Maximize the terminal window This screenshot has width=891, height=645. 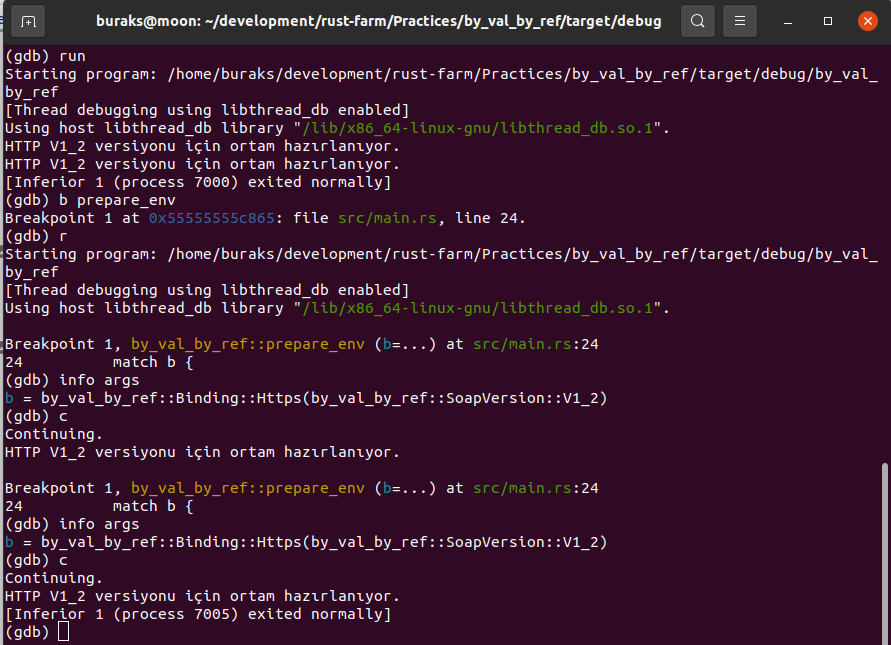[828, 21]
